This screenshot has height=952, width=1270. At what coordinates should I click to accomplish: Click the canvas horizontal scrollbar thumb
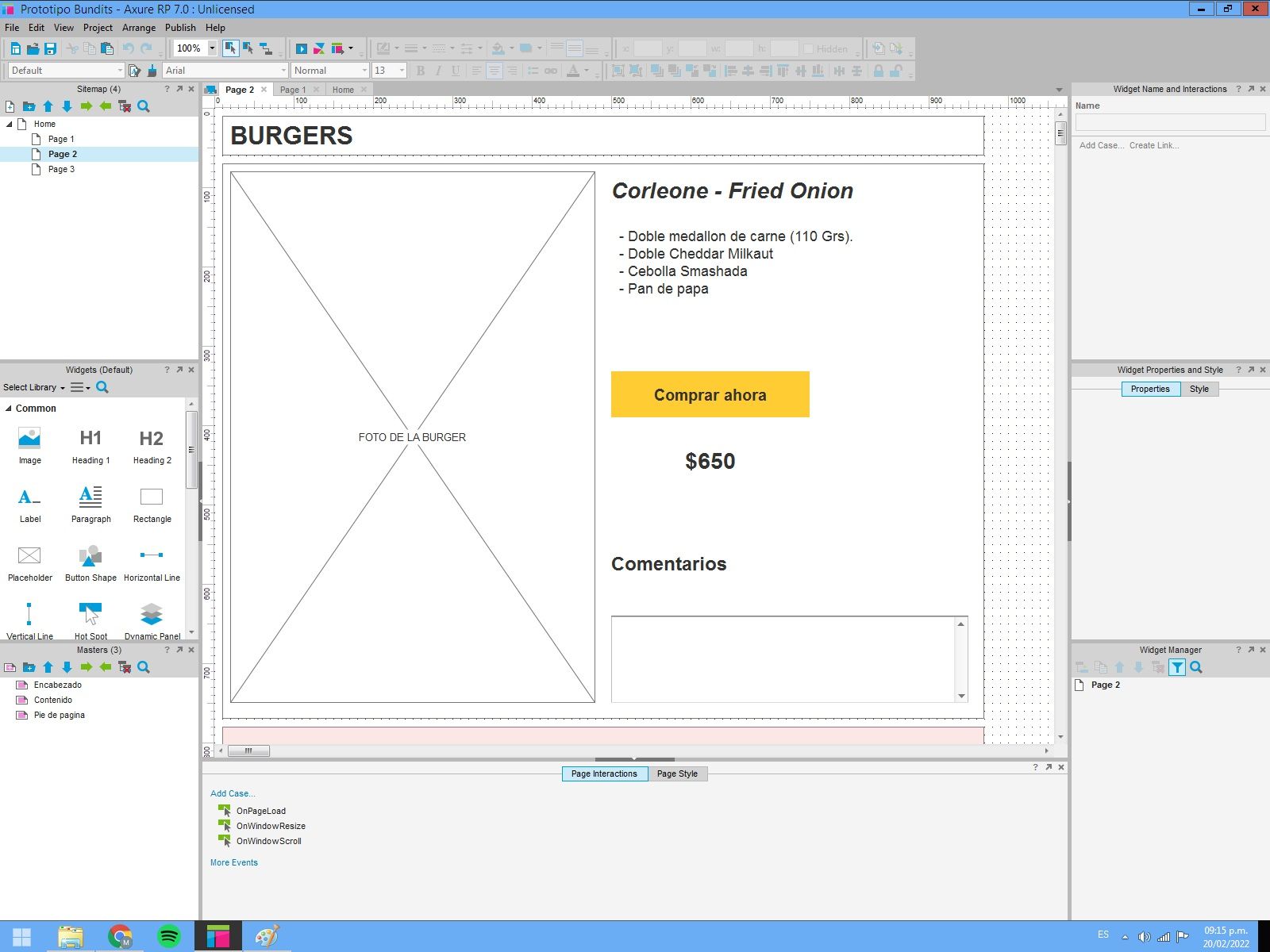tap(248, 750)
